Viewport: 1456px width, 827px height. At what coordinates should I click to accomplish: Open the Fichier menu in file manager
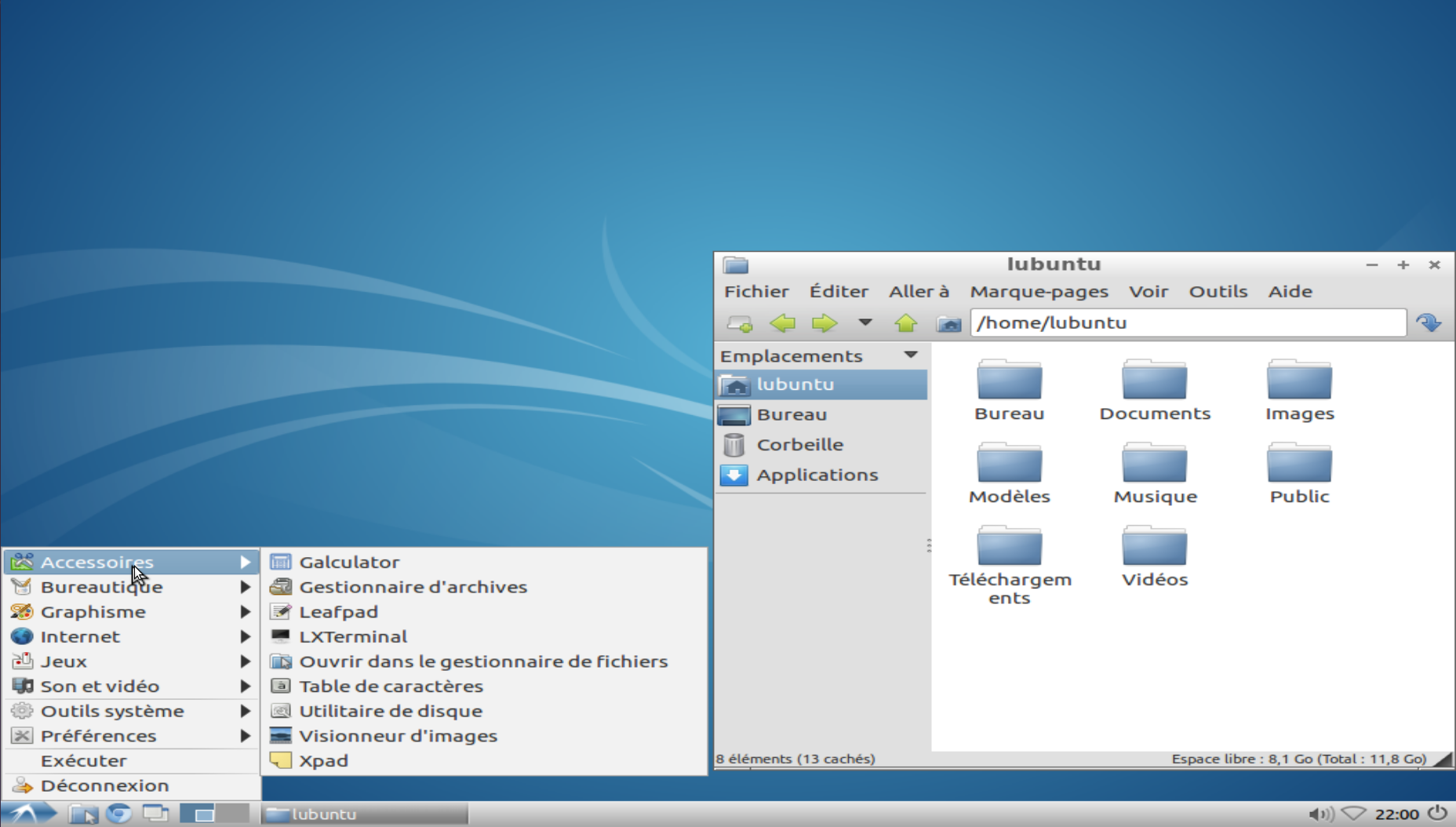[x=756, y=292]
